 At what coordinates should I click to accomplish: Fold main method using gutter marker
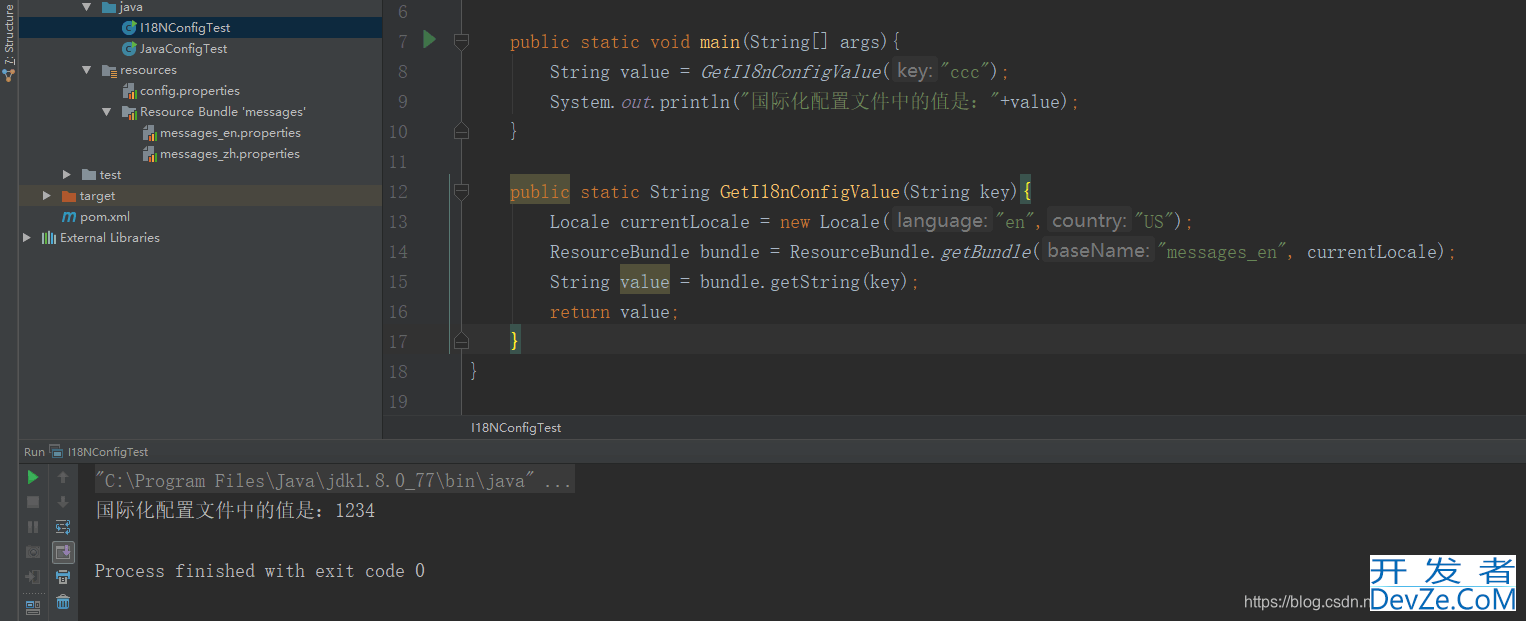461,41
